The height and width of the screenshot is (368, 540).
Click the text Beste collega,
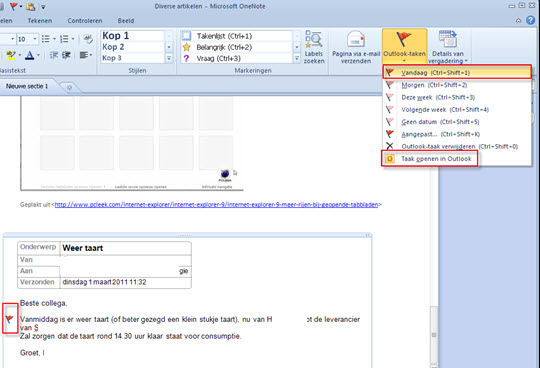click(x=43, y=303)
